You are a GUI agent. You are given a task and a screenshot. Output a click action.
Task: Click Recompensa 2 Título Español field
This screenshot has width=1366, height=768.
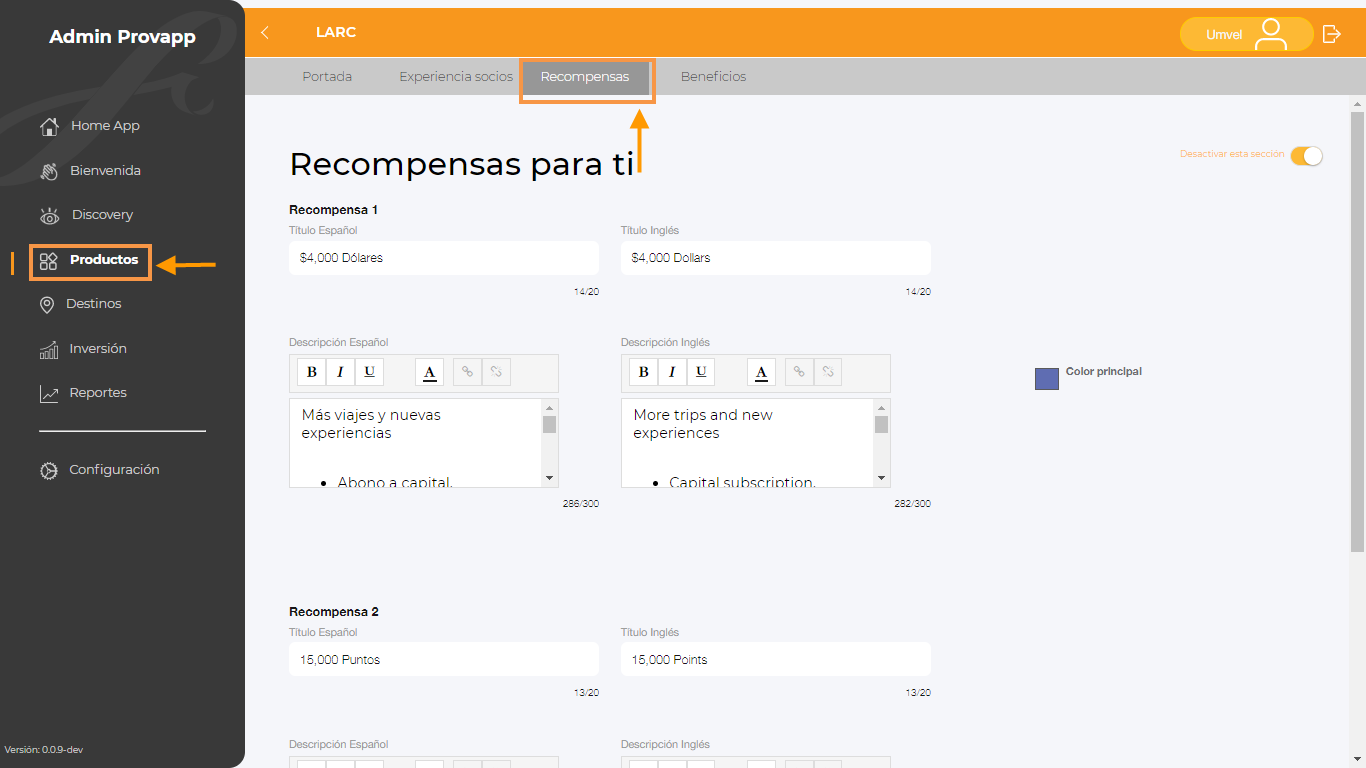tap(444, 660)
